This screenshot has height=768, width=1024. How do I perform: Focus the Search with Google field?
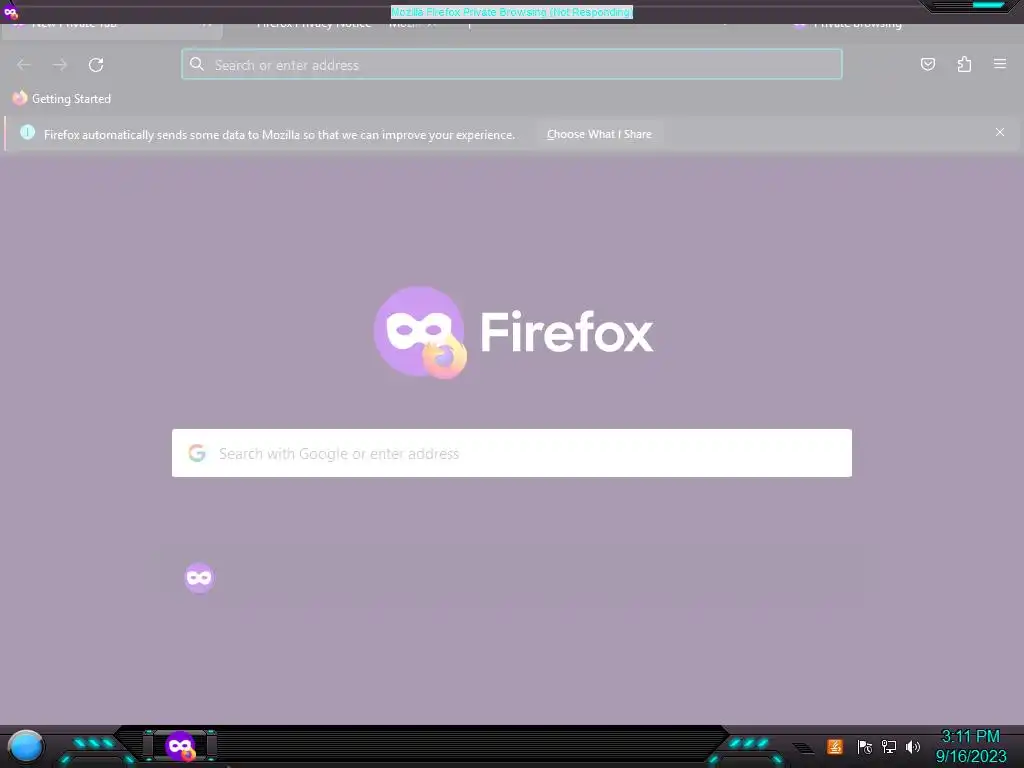pyautogui.click(x=512, y=453)
